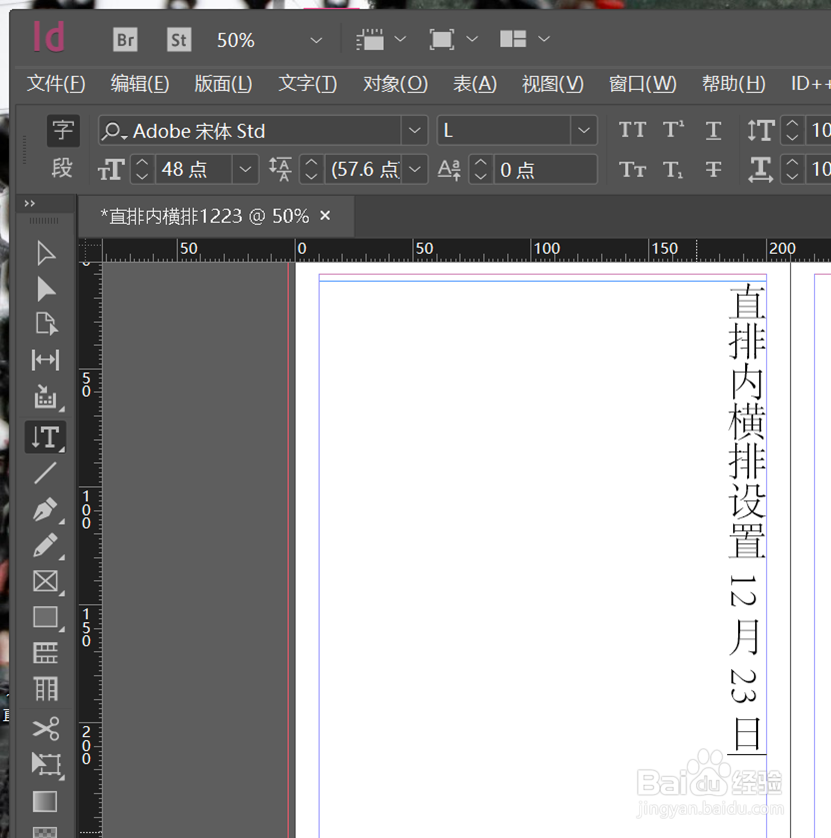The width and height of the screenshot is (831, 838).
Task: Click the horizontal scale stepper arrows
Action: 792,169
